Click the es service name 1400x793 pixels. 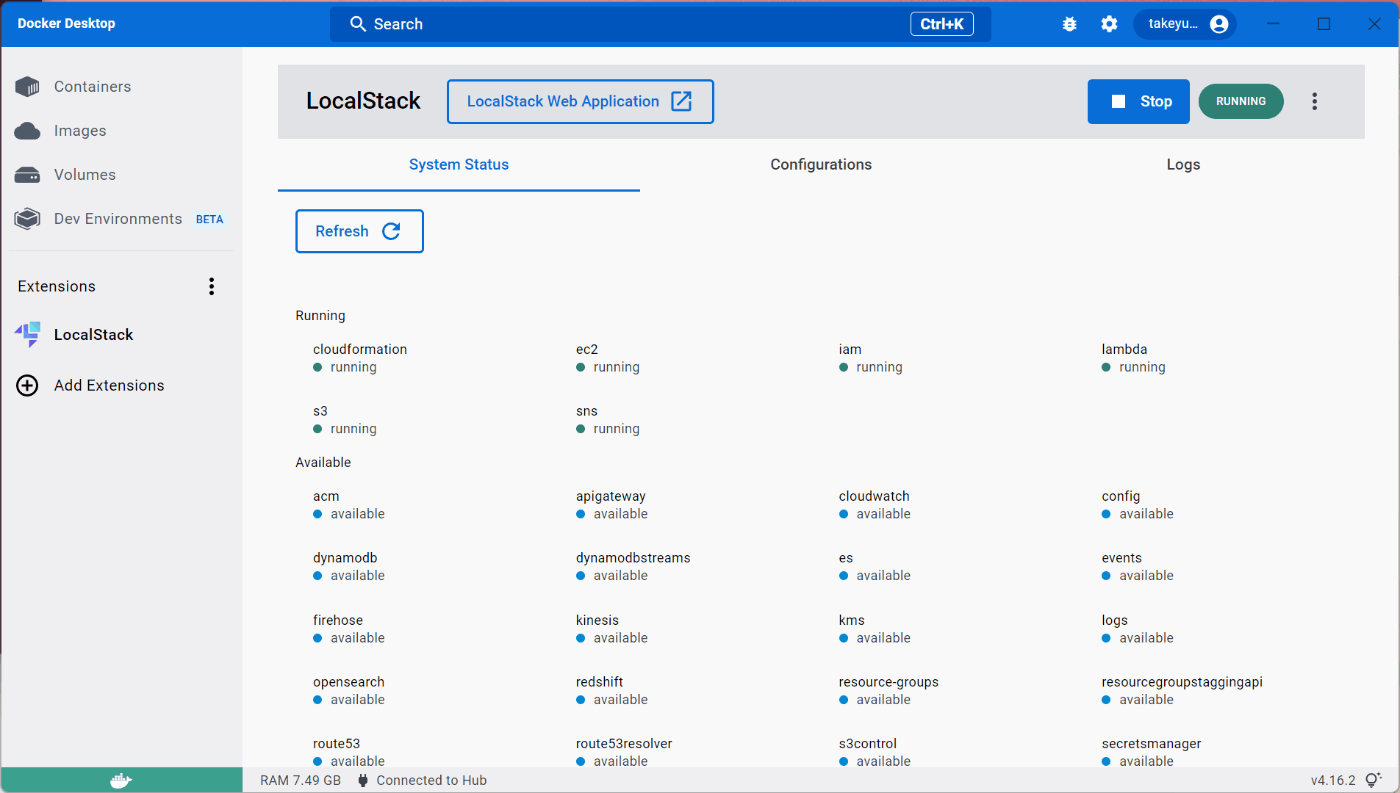point(846,559)
